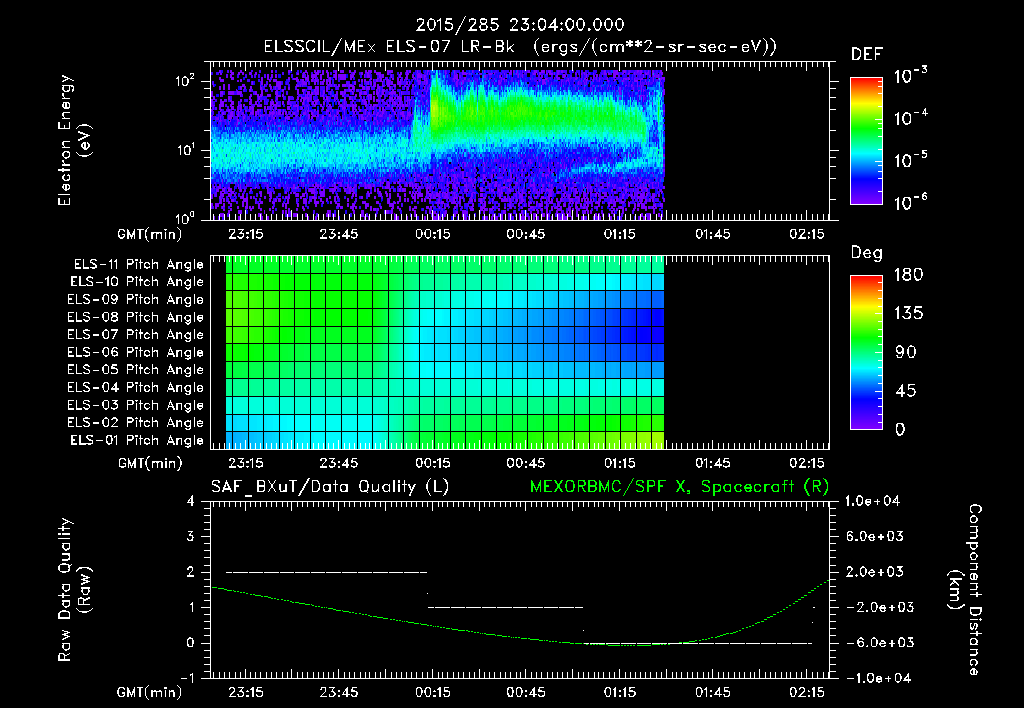The width and height of the screenshot is (1024, 708).
Task: Click the 180 value on Deg scale
Action: [x=908, y=275]
